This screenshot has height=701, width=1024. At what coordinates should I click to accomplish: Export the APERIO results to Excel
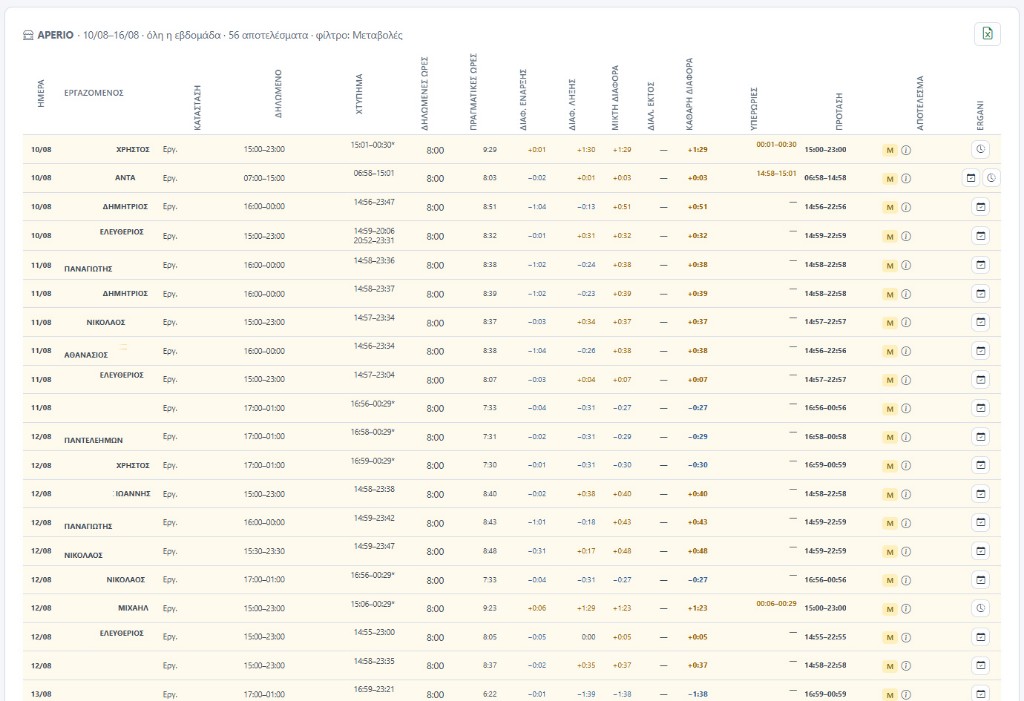[x=987, y=34]
